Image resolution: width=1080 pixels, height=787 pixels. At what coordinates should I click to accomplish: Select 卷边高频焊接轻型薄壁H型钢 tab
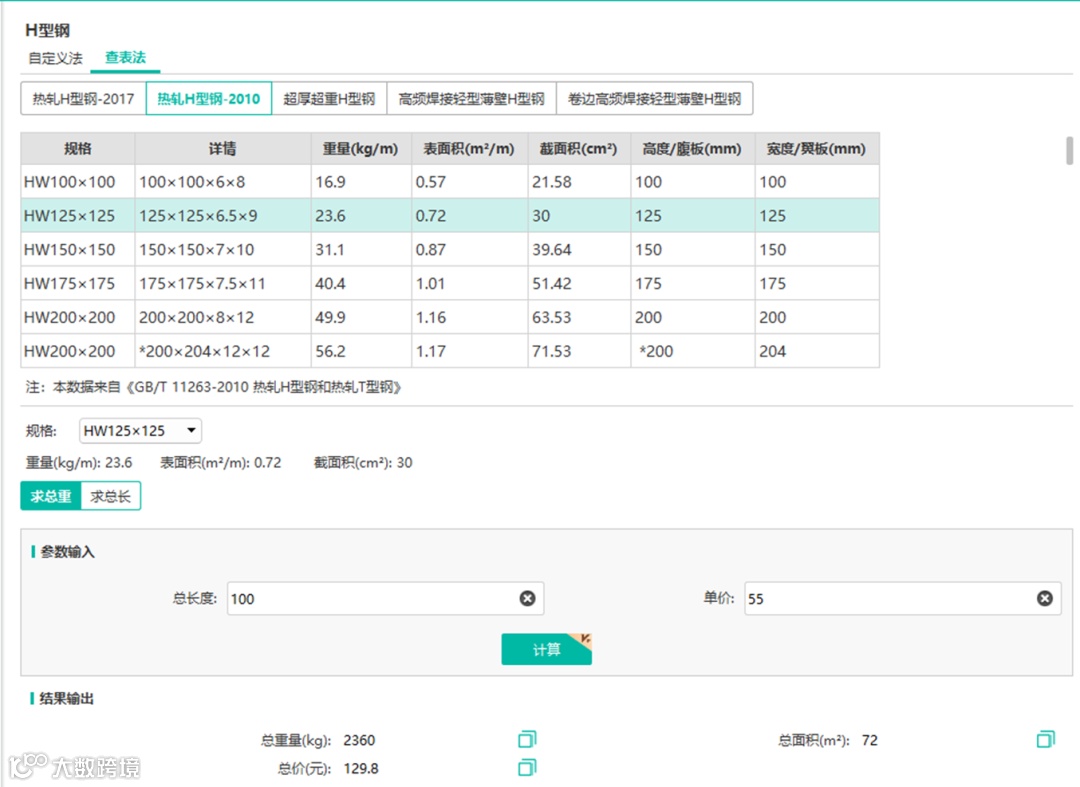pos(654,98)
